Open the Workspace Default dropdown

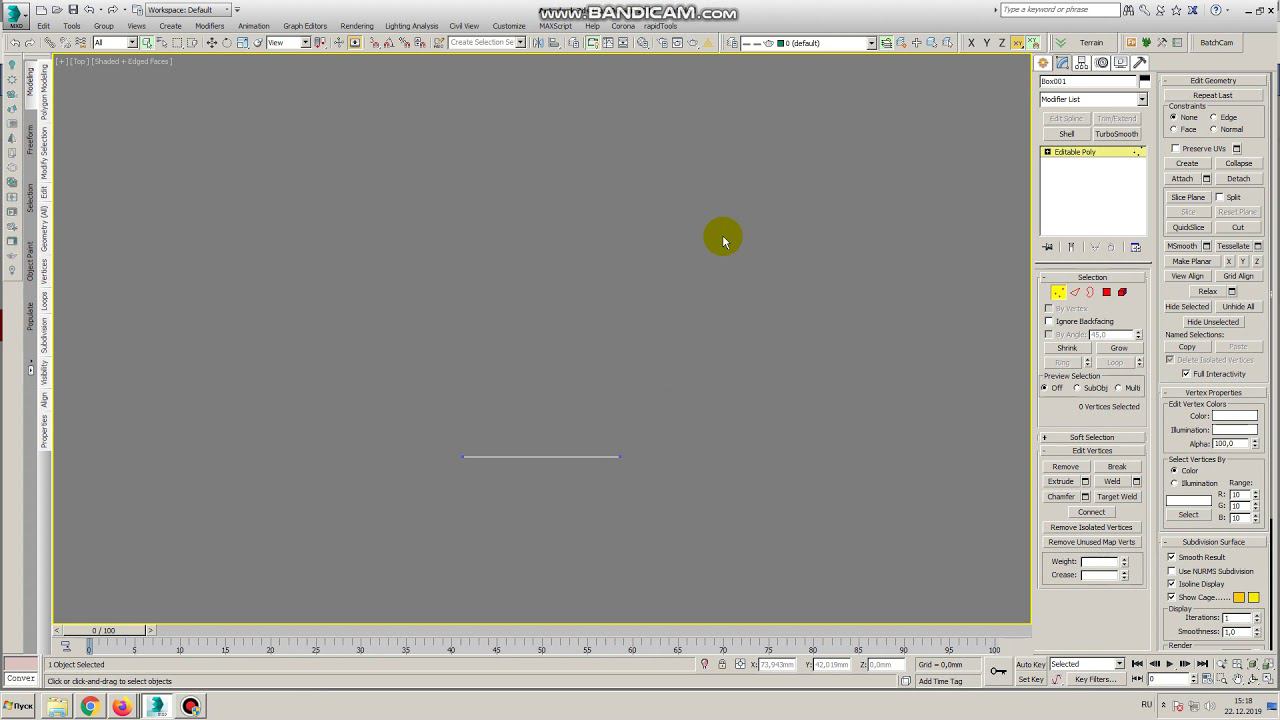coord(189,10)
